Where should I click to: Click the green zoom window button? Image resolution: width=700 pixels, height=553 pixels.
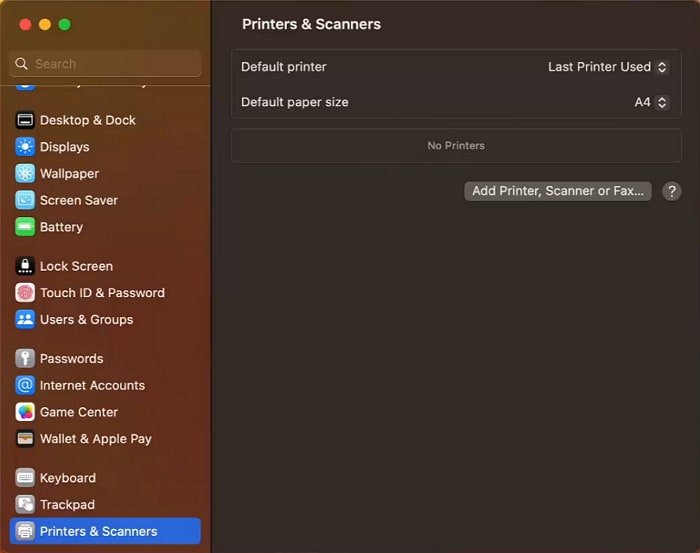coord(64,25)
